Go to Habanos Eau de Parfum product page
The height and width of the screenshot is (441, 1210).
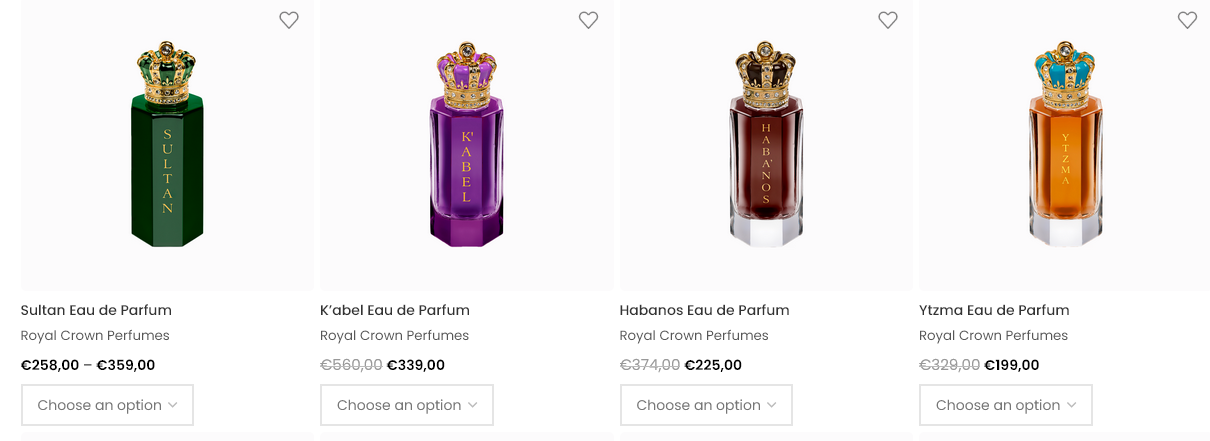[704, 310]
